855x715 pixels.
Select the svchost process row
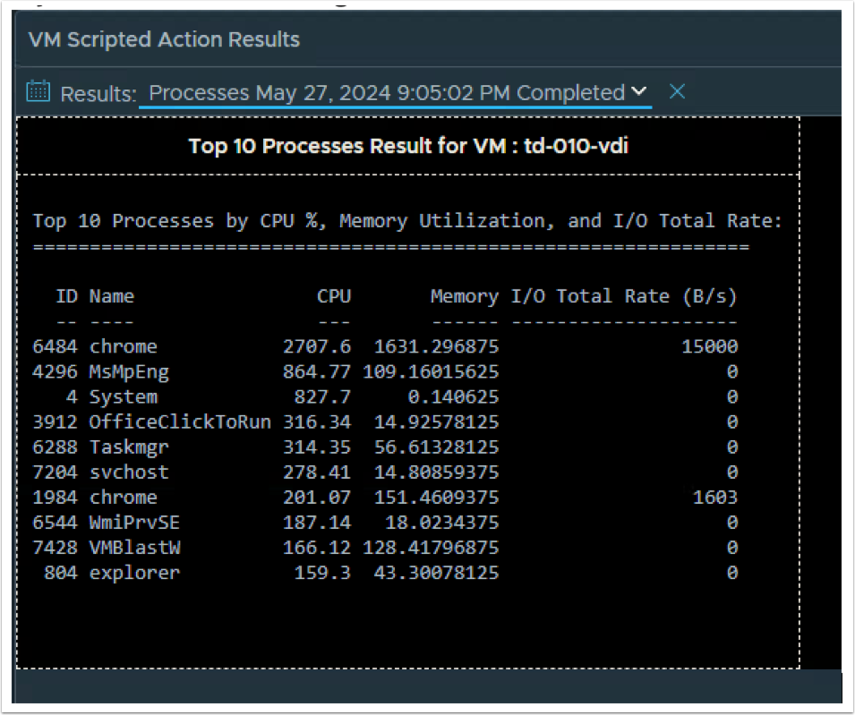[x=129, y=472]
